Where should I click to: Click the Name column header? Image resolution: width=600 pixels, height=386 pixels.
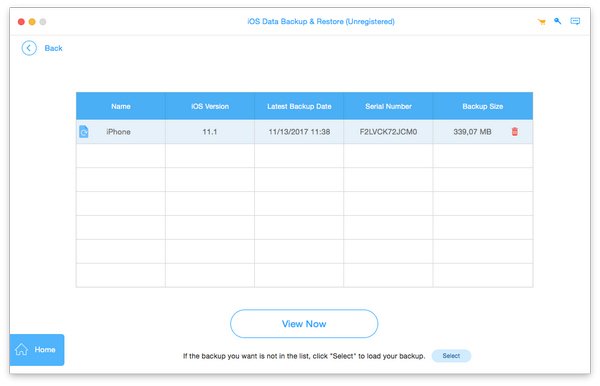click(121, 106)
